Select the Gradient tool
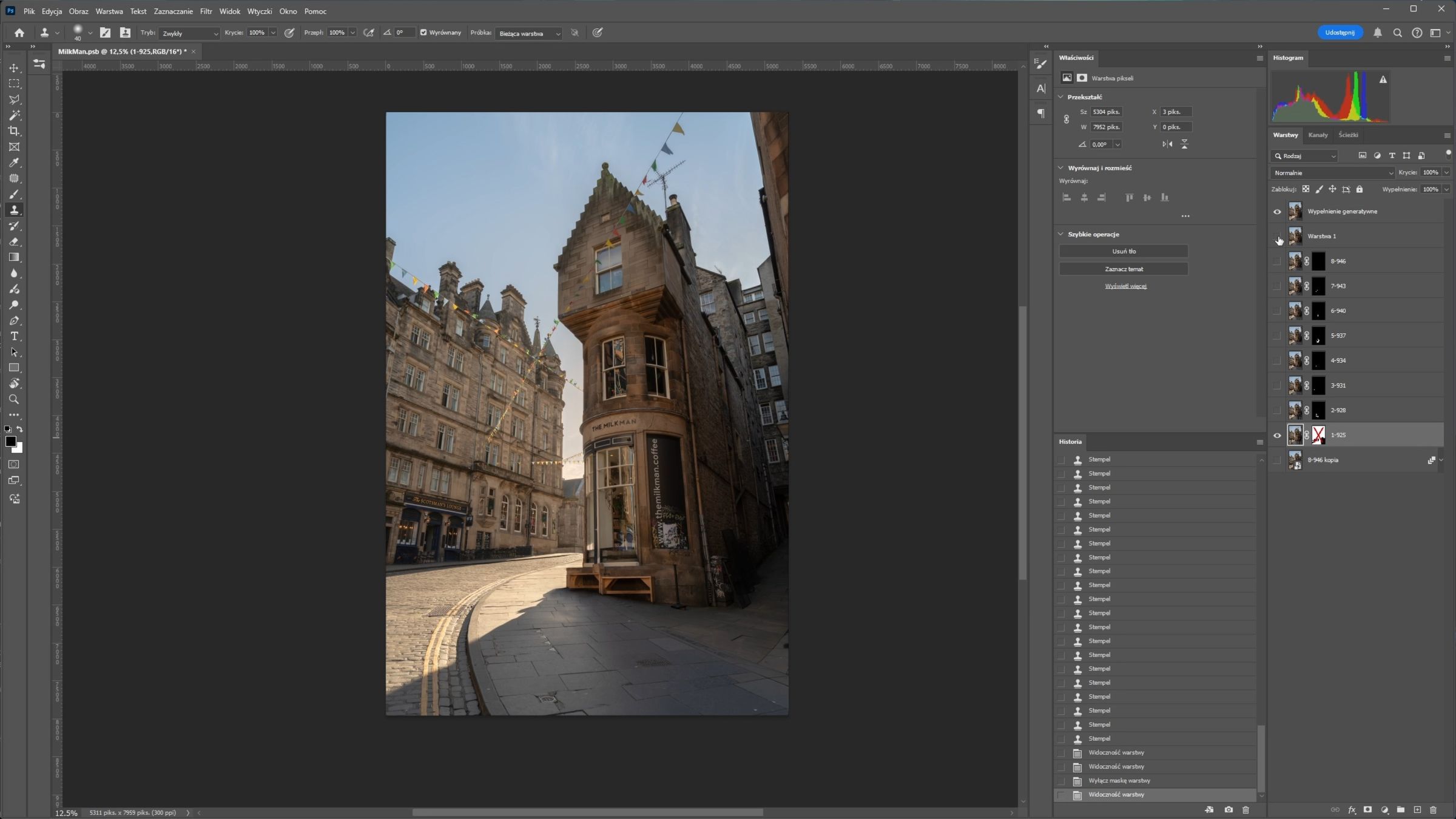The image size is (1456, 819). pyautogui.click(x=14, y=257)
